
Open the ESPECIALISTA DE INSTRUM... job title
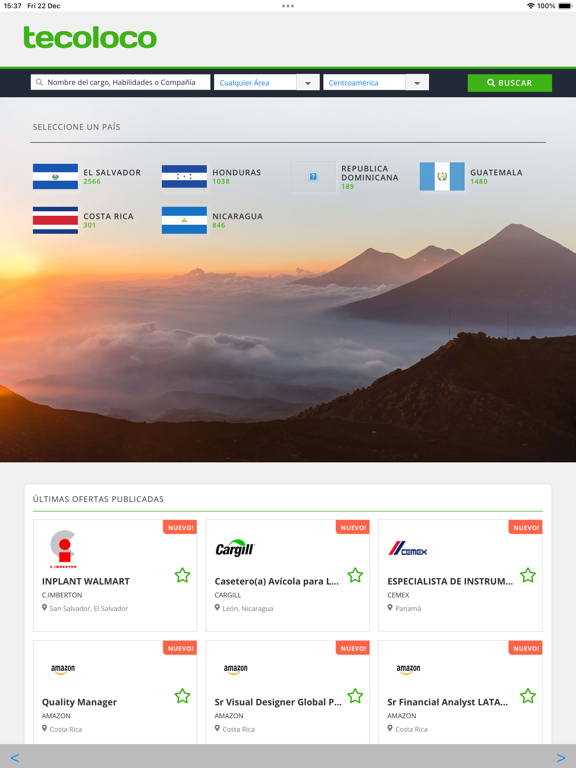pos(450,581)
